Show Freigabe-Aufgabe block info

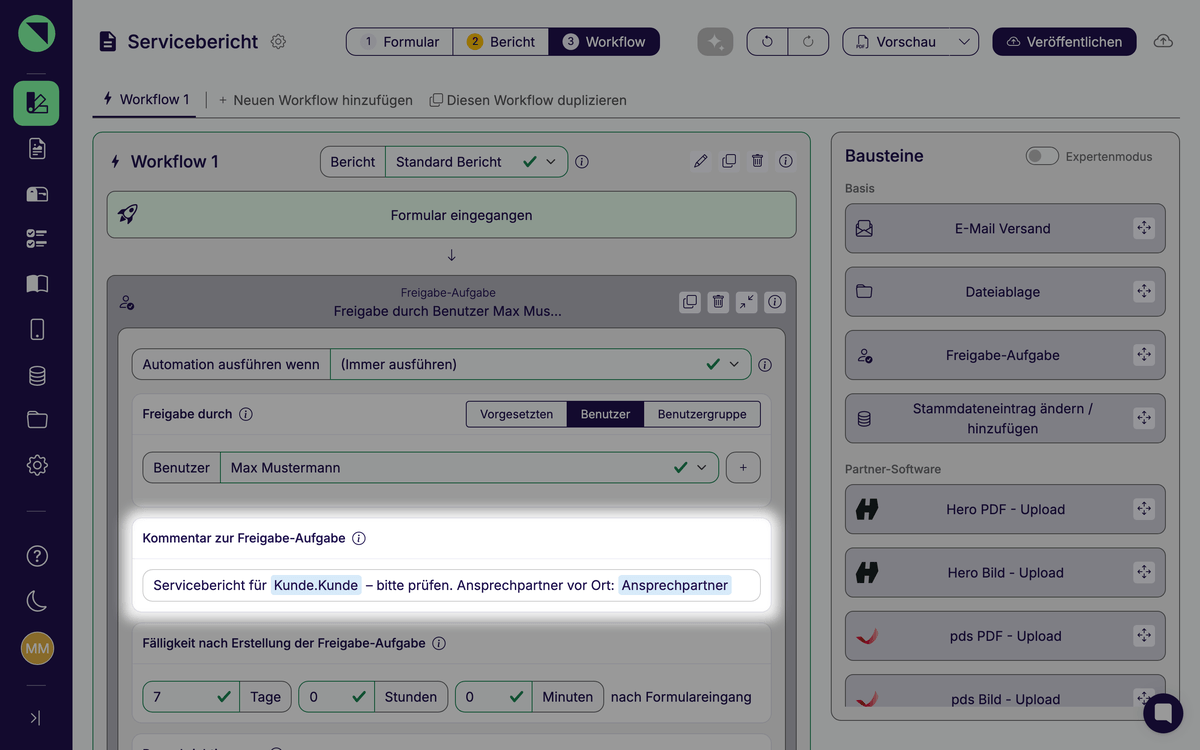click(775, 302)
